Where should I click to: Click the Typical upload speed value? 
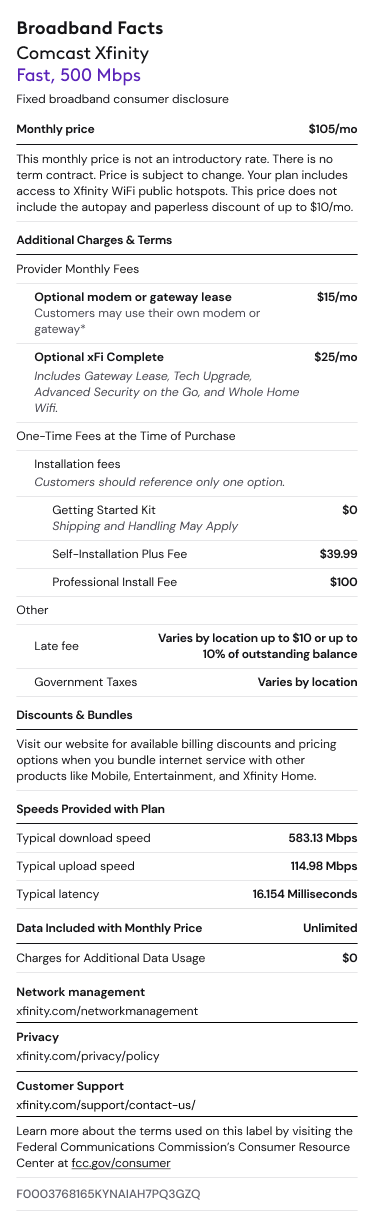tap(324, 866)
